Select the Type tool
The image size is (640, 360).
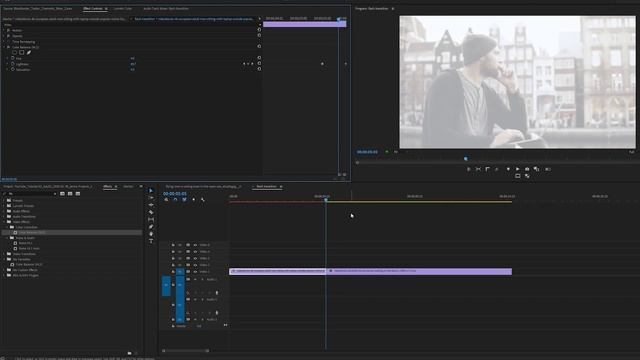pos(151,241)
